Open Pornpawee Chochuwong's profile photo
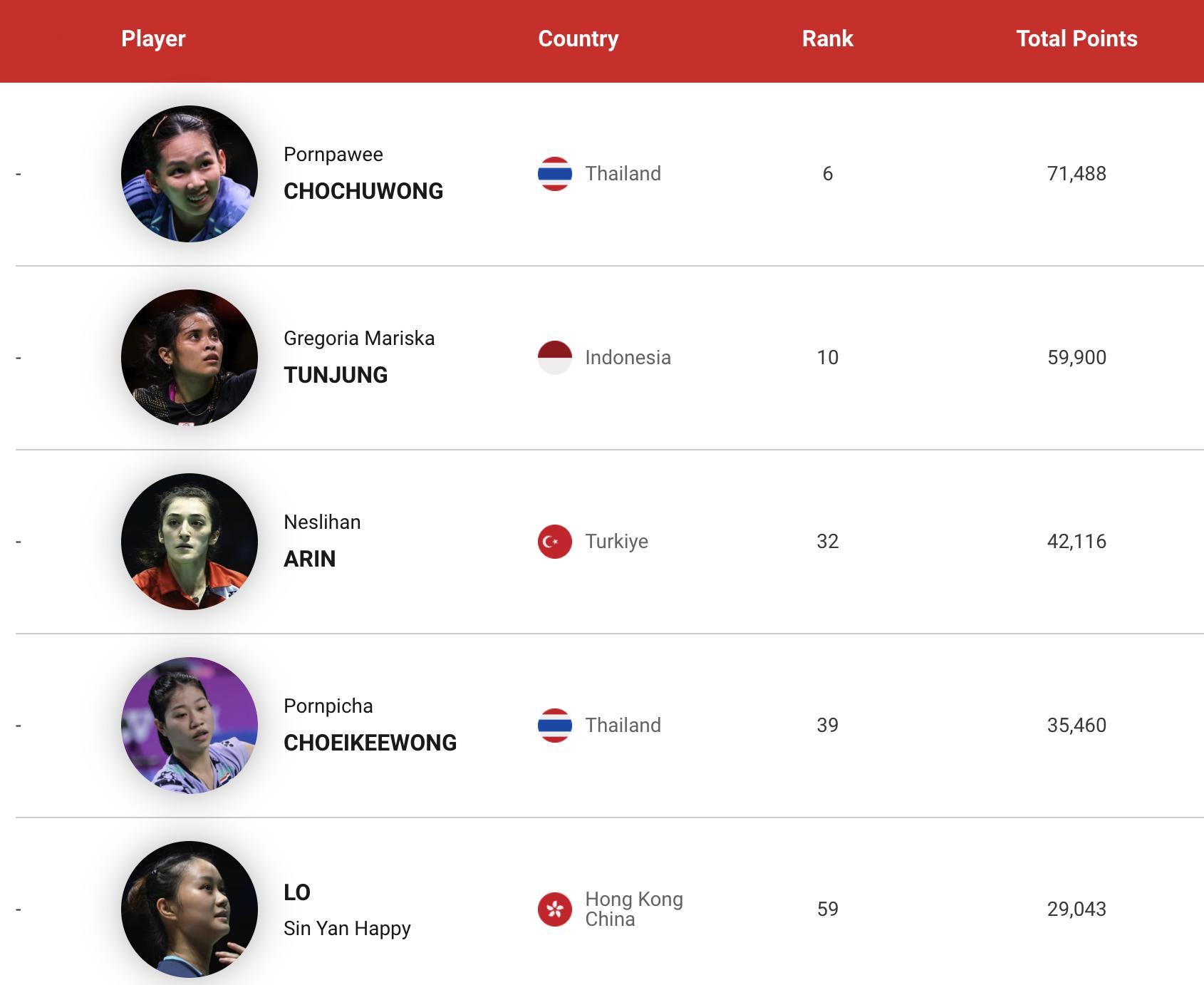 [x=190, y=174]
